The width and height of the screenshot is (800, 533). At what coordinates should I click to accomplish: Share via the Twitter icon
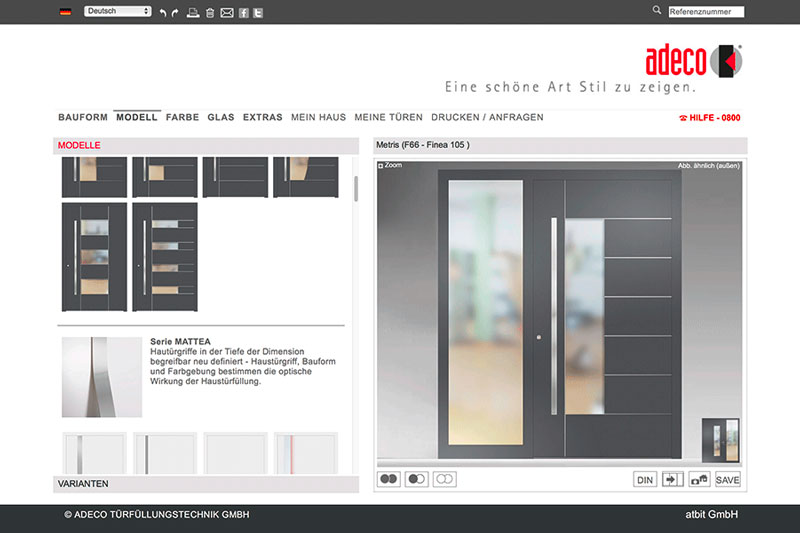click(257, 12)
